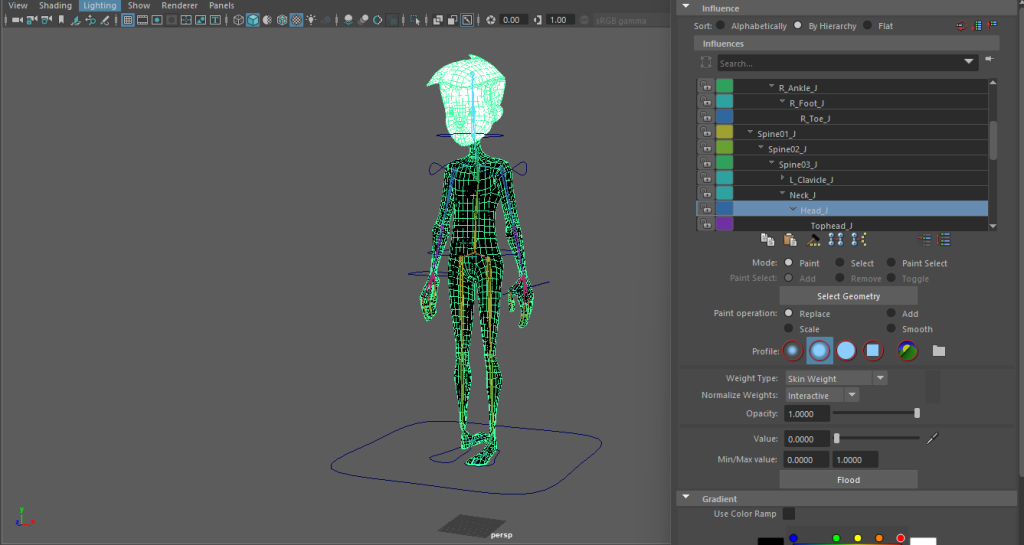This screenshot has height=545, width=1024.
Task: Select the square brush profile
Action: click(x=872, y=351)
